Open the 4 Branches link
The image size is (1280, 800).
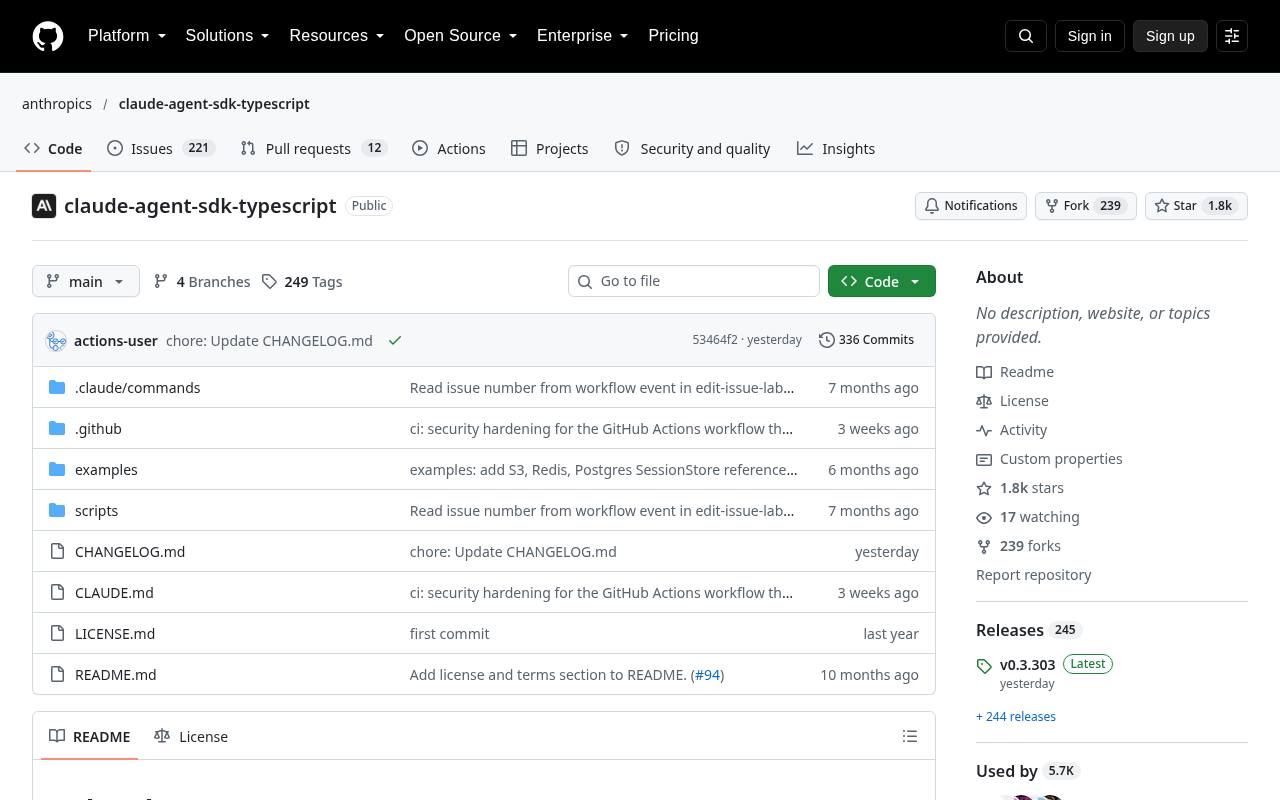[202, 282]
